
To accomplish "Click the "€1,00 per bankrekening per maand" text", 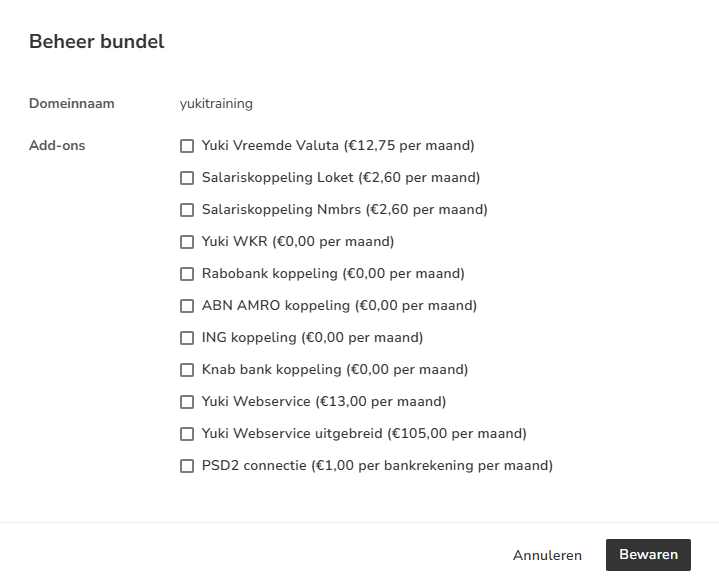I will [x=432, y=466].
